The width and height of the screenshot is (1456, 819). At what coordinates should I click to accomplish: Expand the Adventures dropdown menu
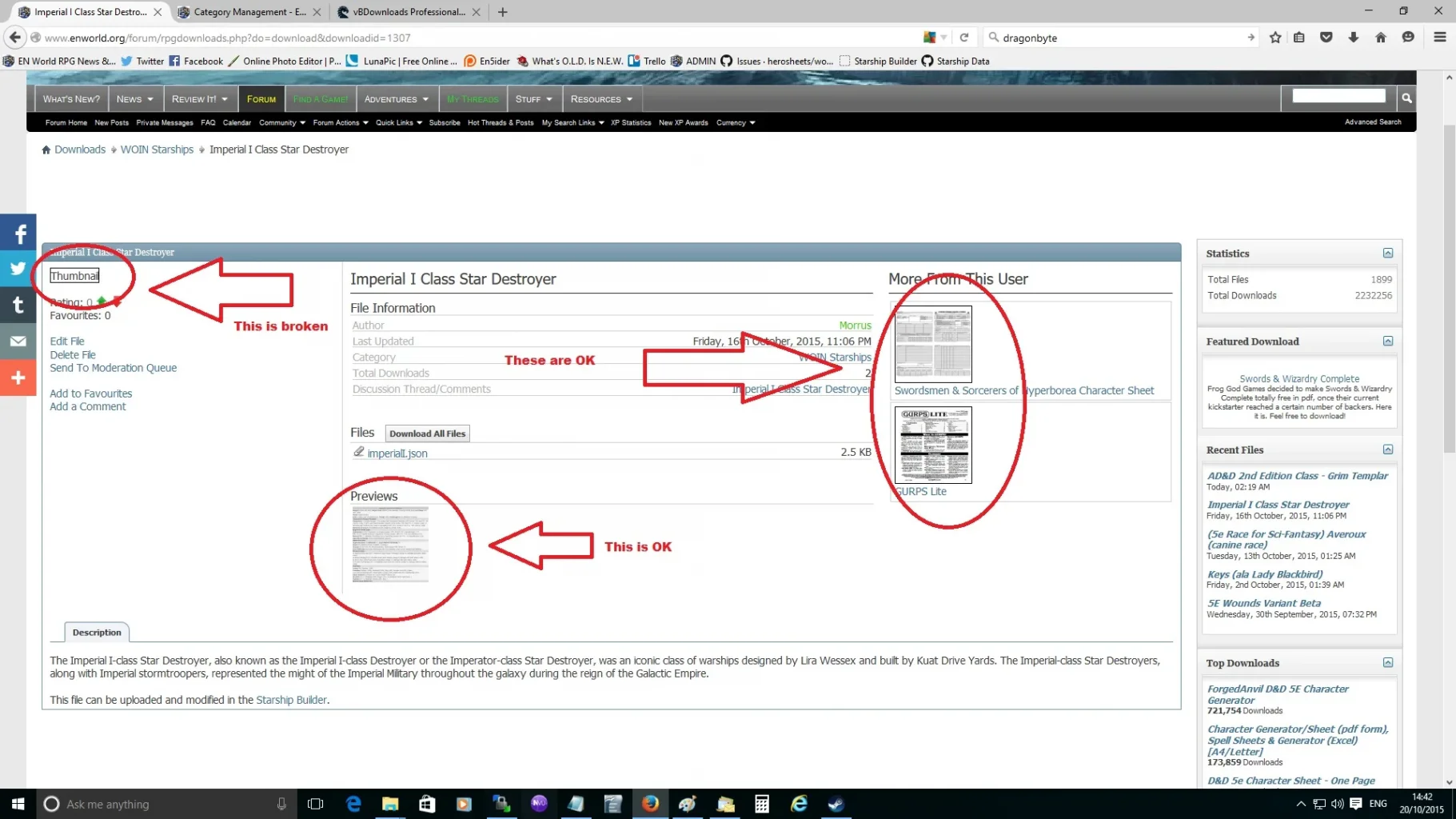(x=397, y=98)
